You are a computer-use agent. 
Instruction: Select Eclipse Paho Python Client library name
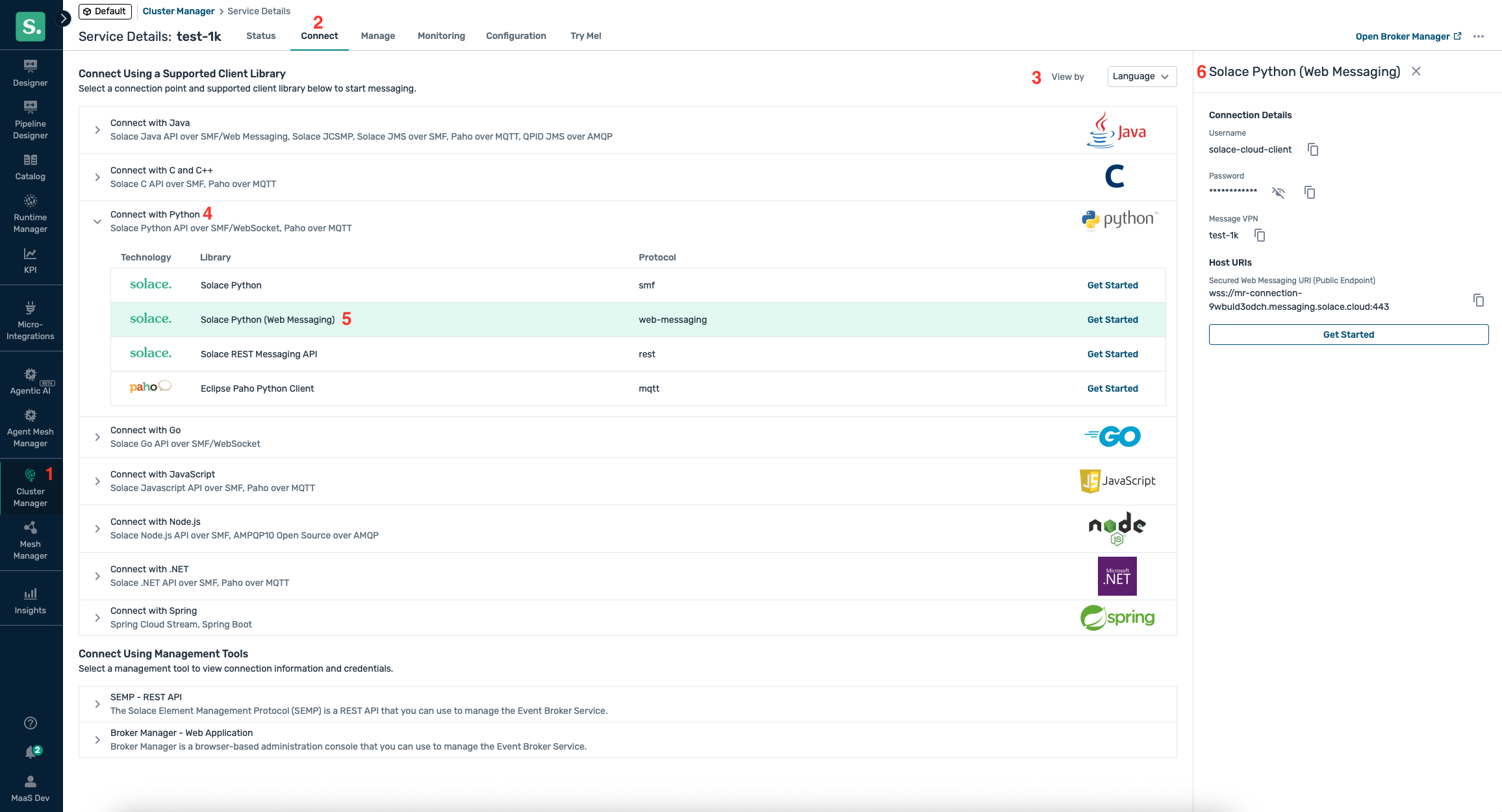257,388
